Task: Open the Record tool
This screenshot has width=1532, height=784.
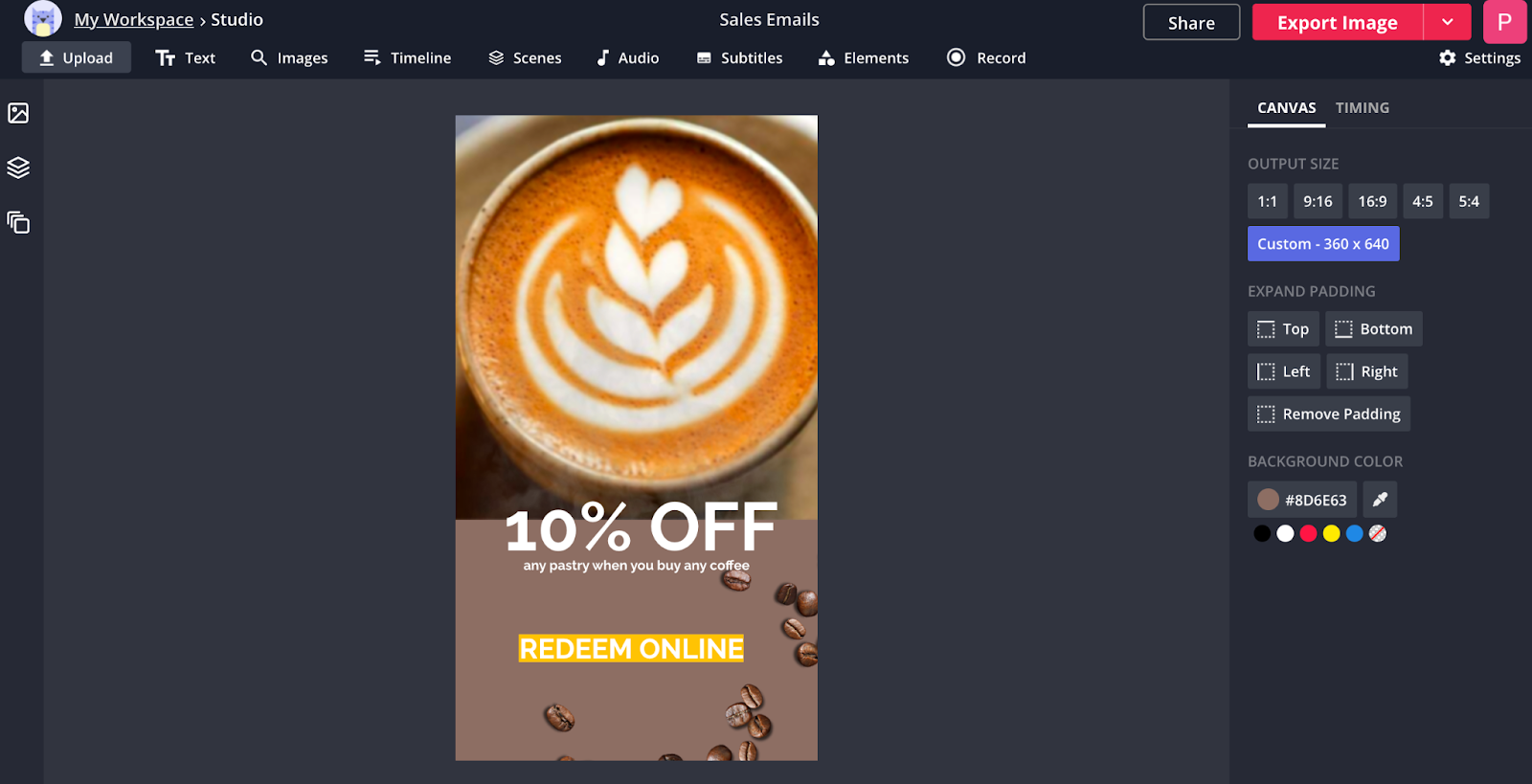Action: point(986,57)
